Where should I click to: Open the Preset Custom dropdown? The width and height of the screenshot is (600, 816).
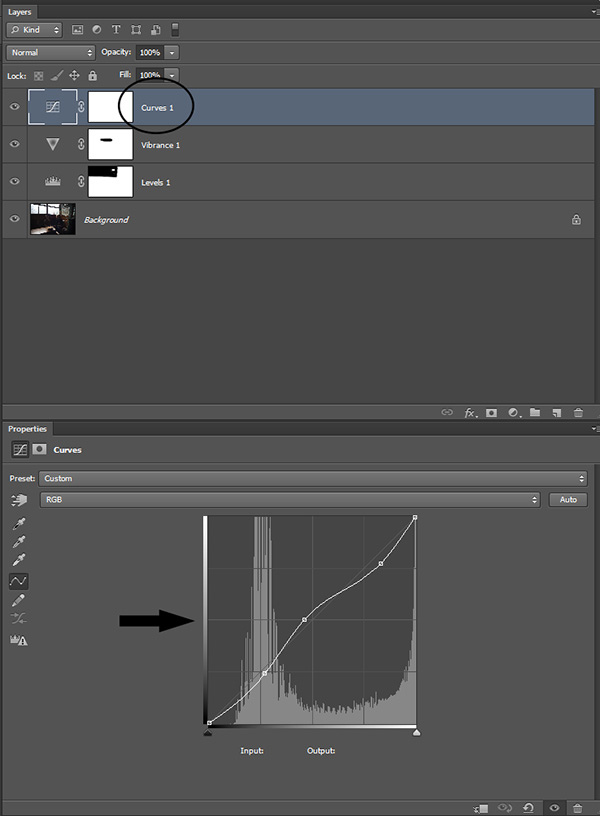(x=313, y=478)
